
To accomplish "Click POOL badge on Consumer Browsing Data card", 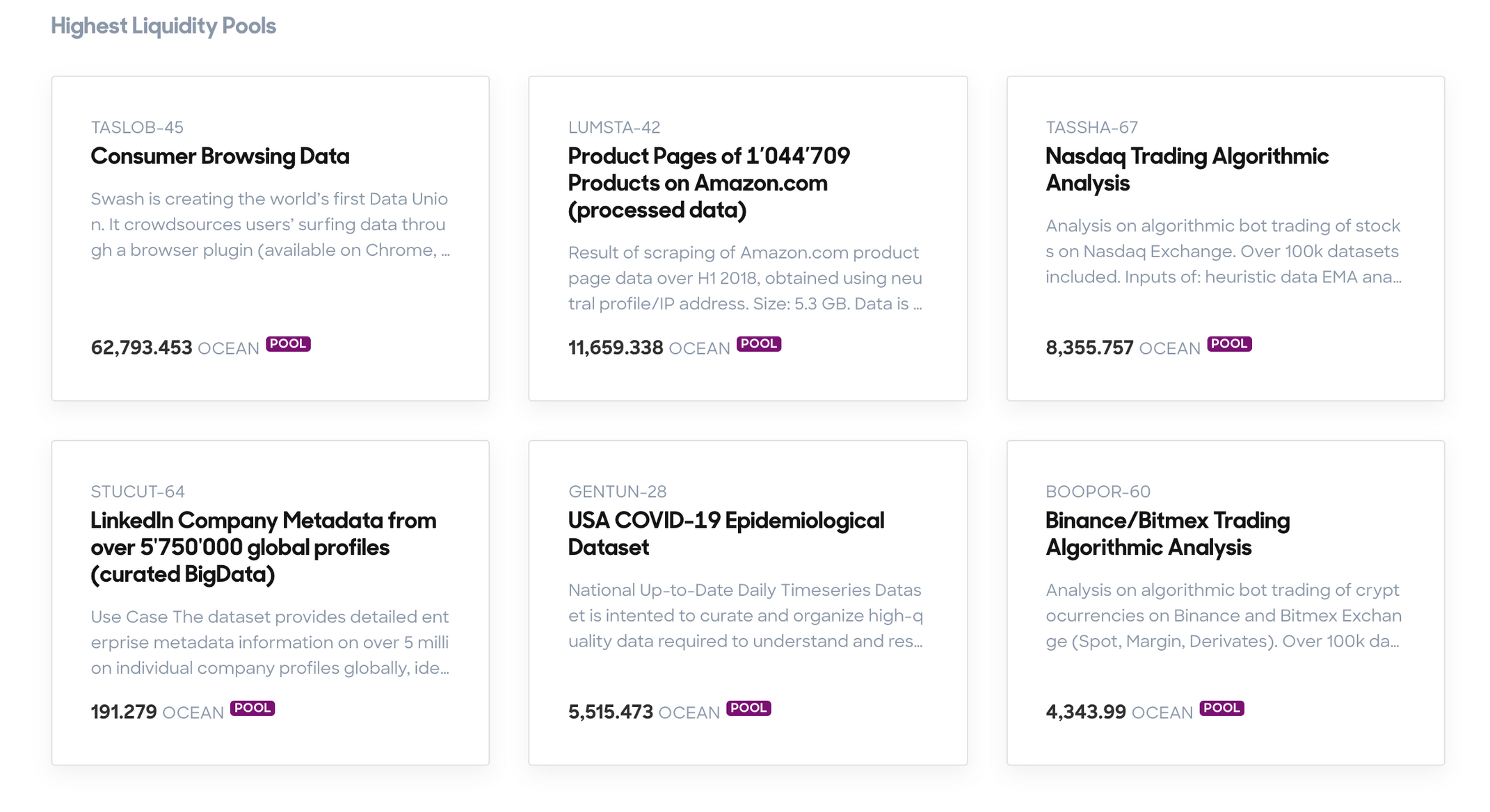I will point(288,344).
